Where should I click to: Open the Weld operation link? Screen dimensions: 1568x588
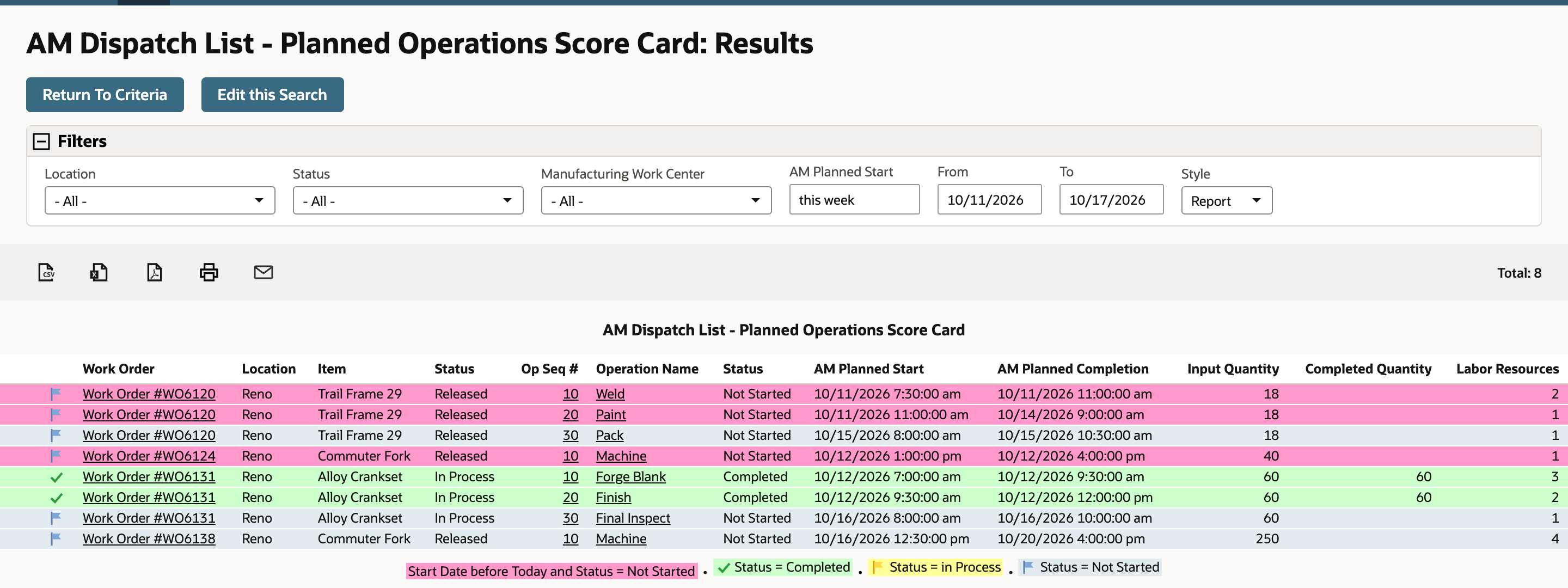(x=610, y=394)
